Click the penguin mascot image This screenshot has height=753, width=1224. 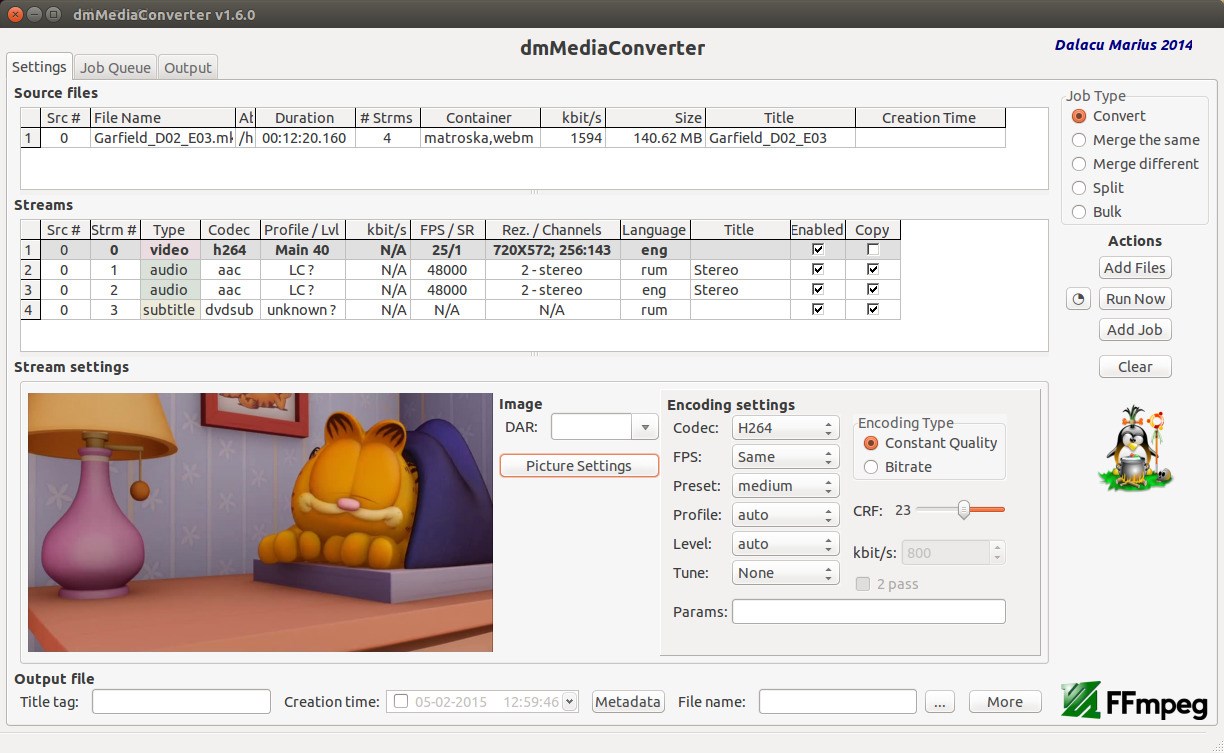[x=1135, y=448]
